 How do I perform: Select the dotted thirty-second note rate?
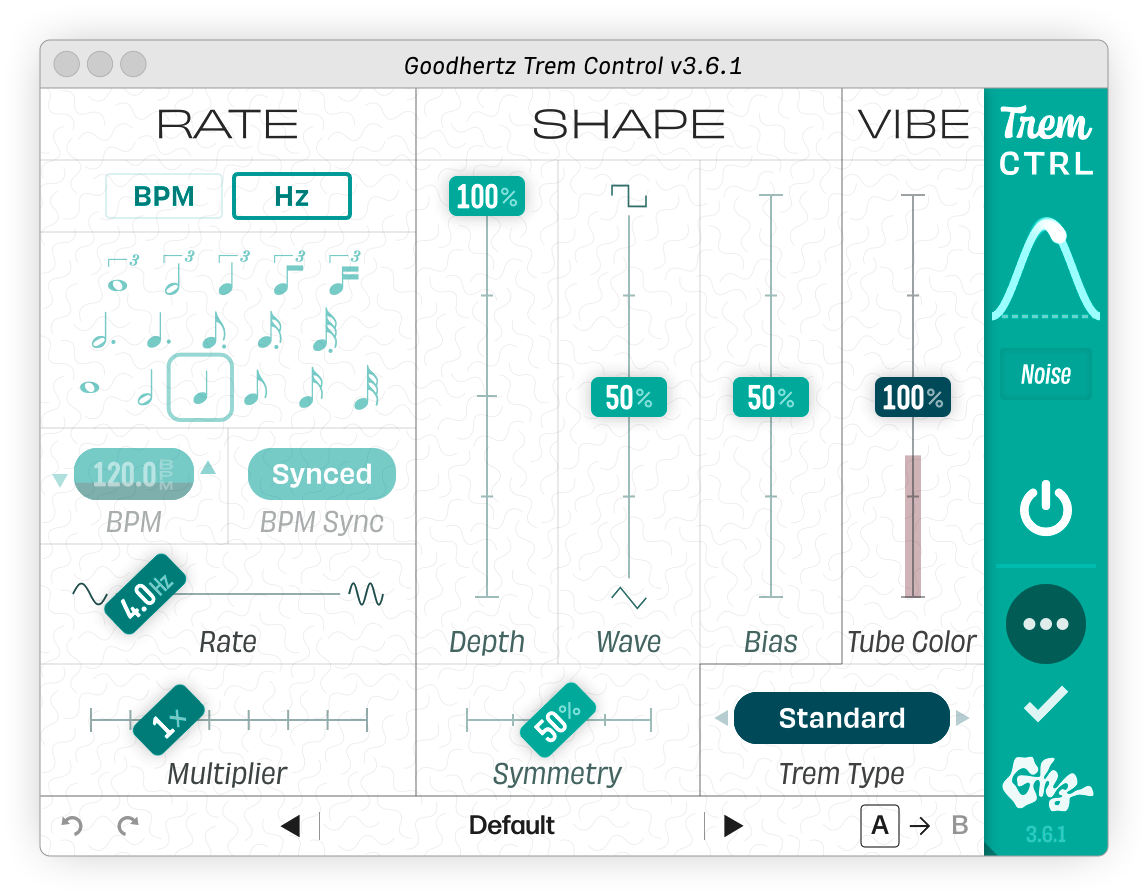coord(325,331)
